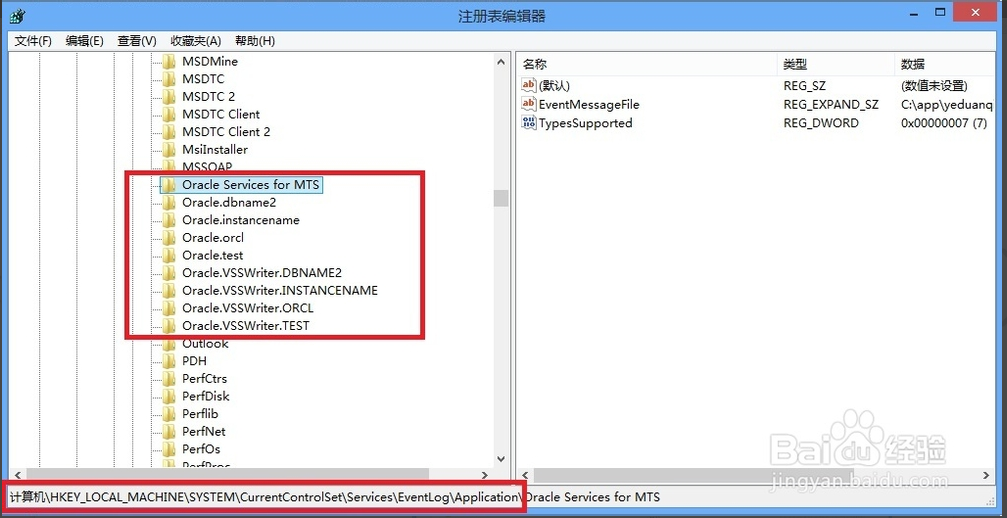Sort values by the 数据 column header
This screenshot has width=1007, height=518.
(945, 64)
